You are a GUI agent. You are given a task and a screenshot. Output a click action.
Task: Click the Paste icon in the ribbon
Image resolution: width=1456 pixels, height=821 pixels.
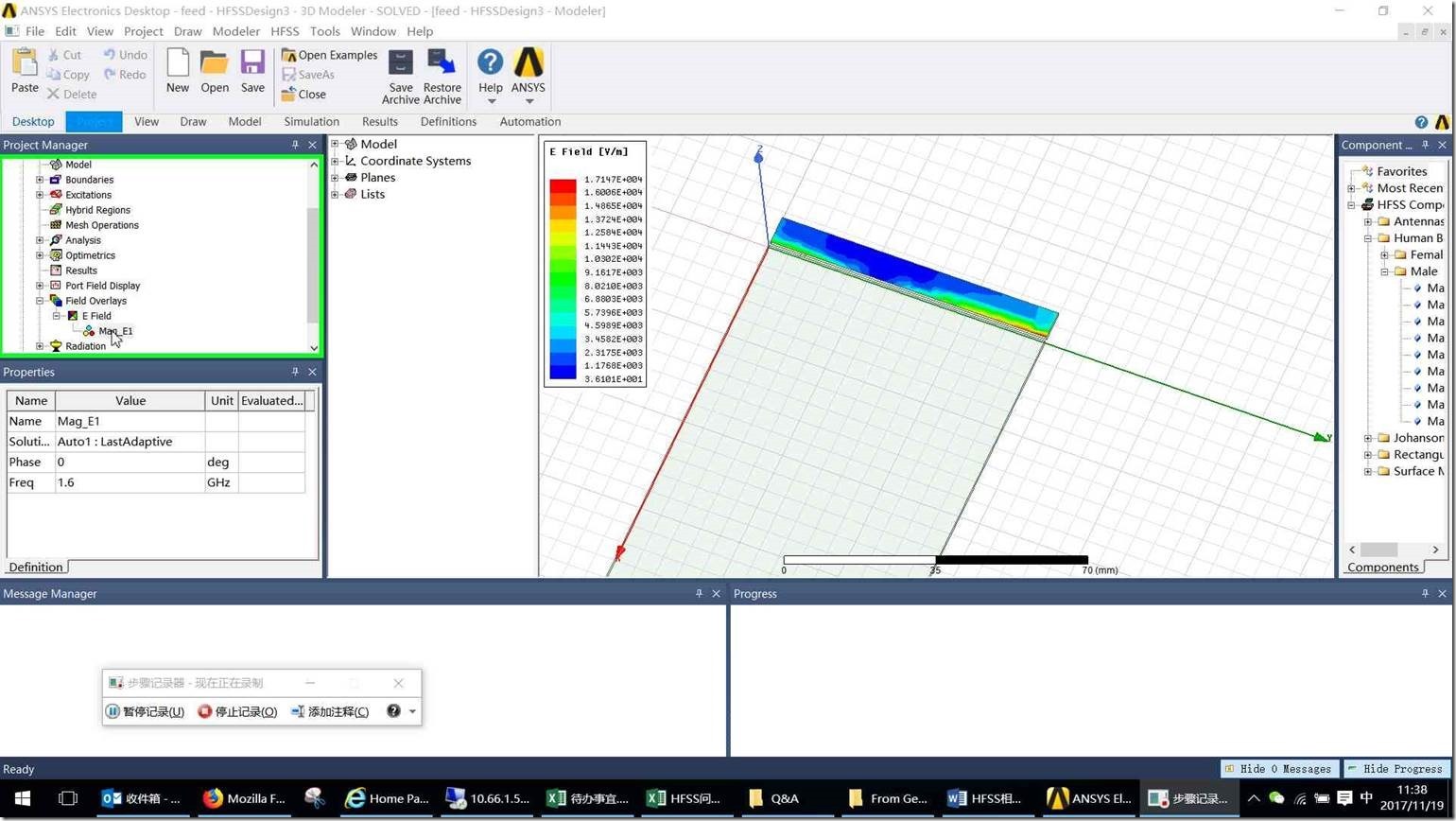[x=25, y=63]
